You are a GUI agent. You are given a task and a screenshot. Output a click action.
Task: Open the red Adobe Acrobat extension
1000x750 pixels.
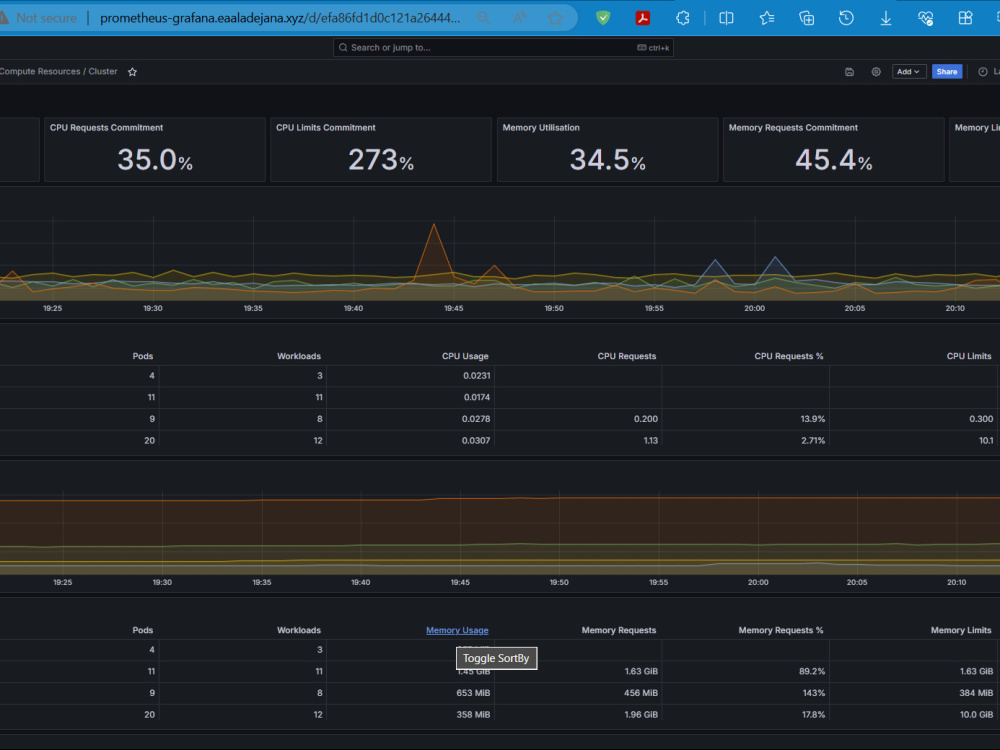(643, 18)
